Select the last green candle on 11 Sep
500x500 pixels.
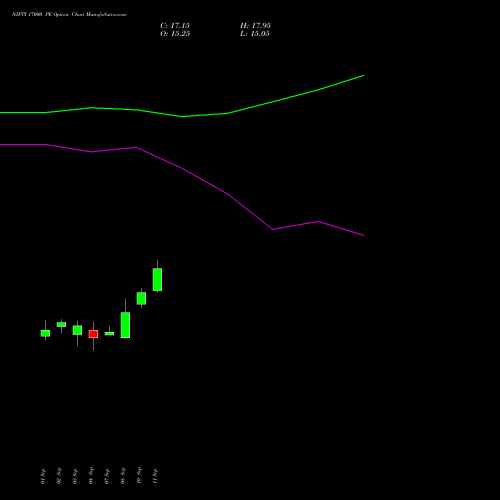coord(157,279)
